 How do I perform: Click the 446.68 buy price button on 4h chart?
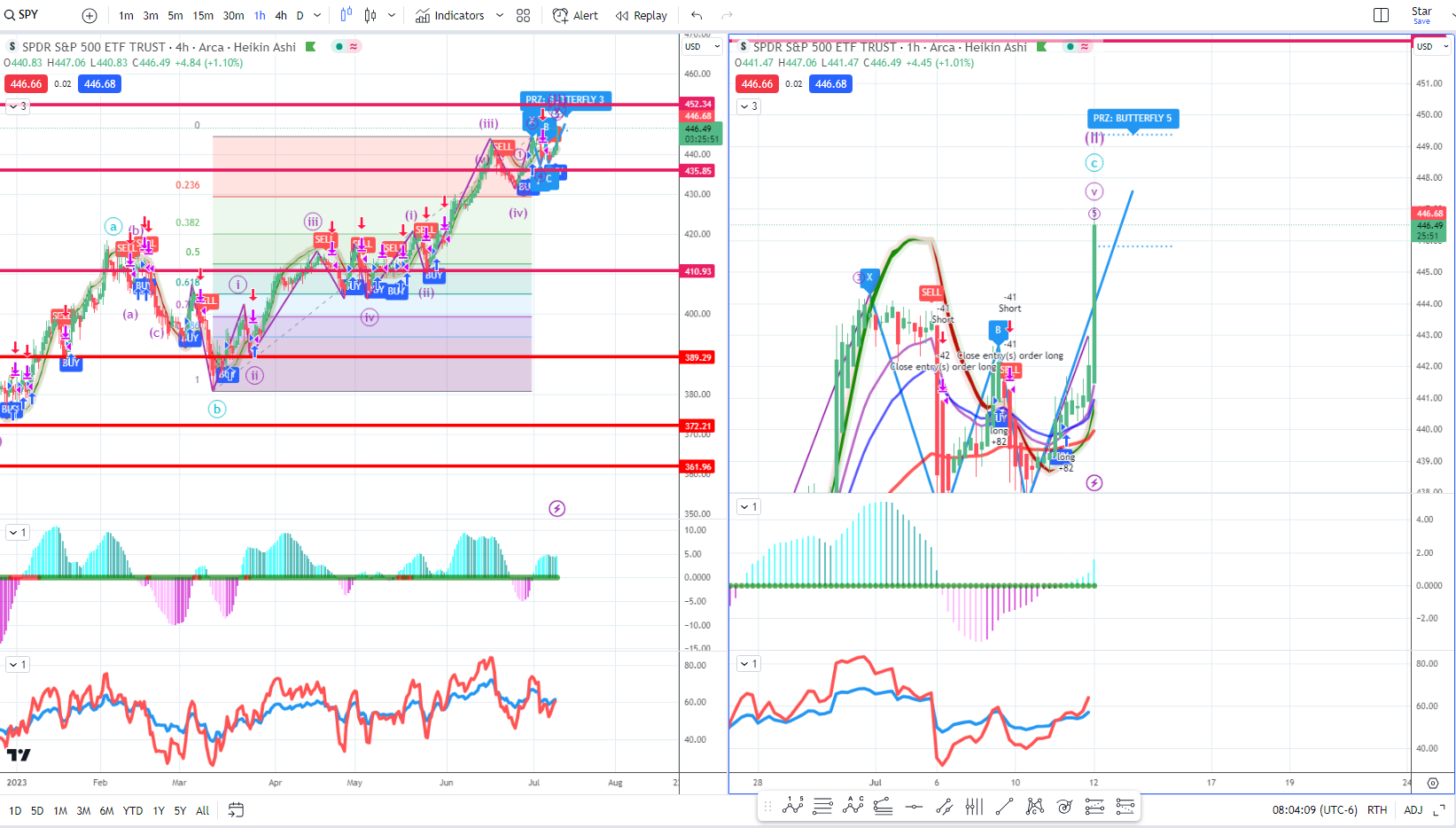[99, 84]
